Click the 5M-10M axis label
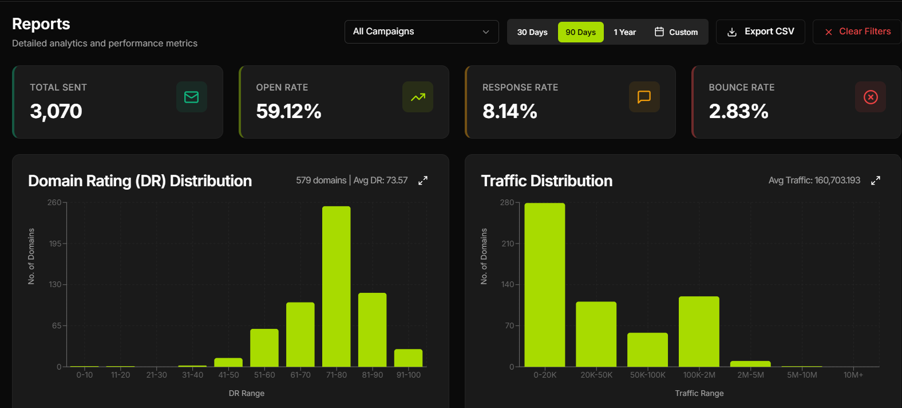 coord(802,375)
